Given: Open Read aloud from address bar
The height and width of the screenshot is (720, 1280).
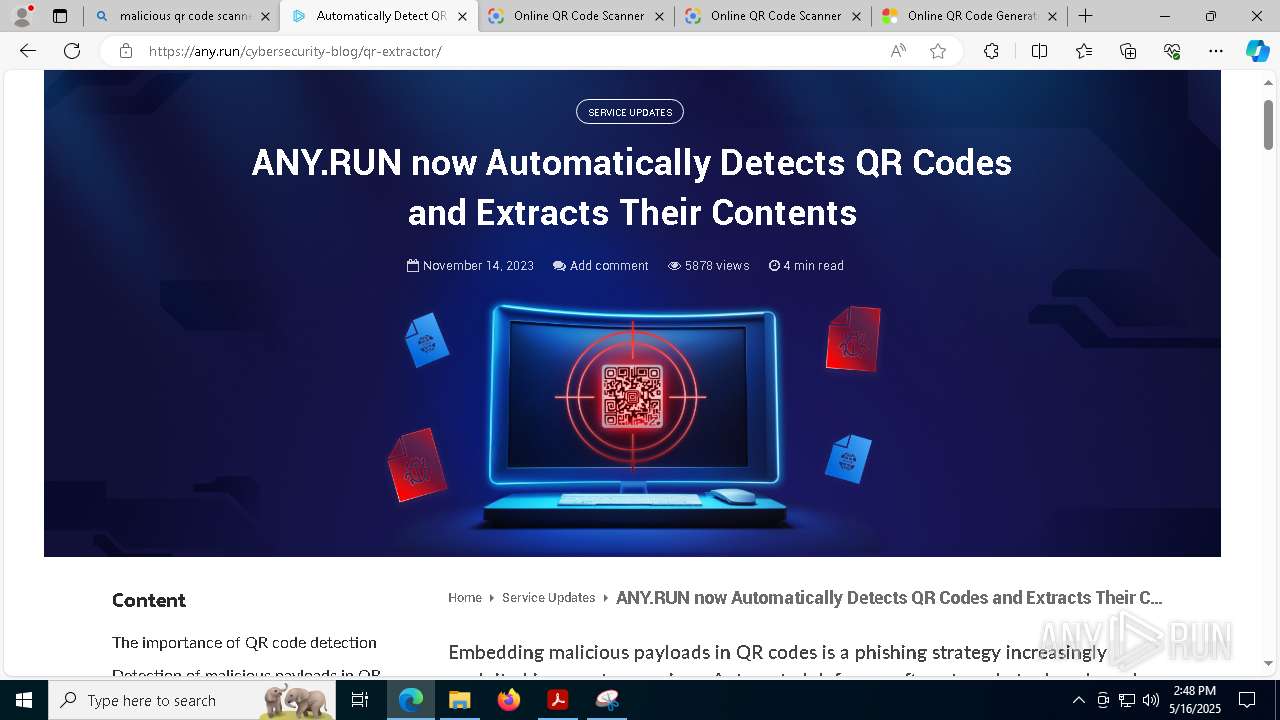Looking at the screenshot, I should tap(898, 51).
